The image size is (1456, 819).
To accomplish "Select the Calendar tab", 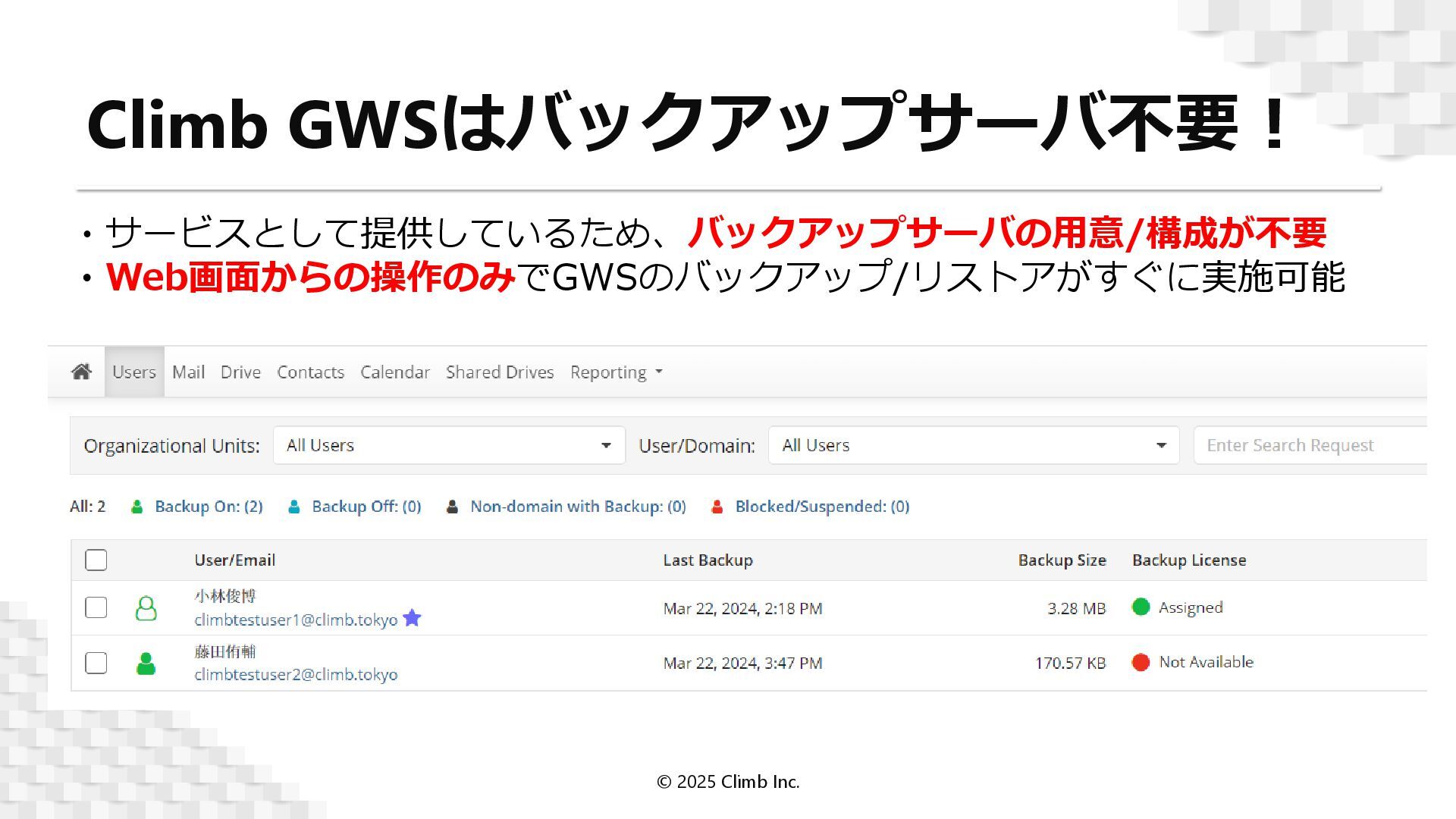I will pyautogui.click(x=395, y=372).
